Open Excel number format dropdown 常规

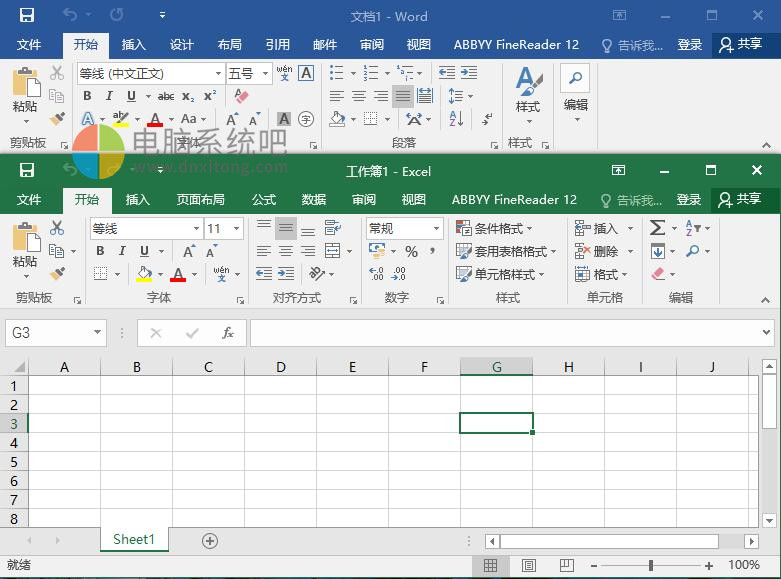[436, 228]
